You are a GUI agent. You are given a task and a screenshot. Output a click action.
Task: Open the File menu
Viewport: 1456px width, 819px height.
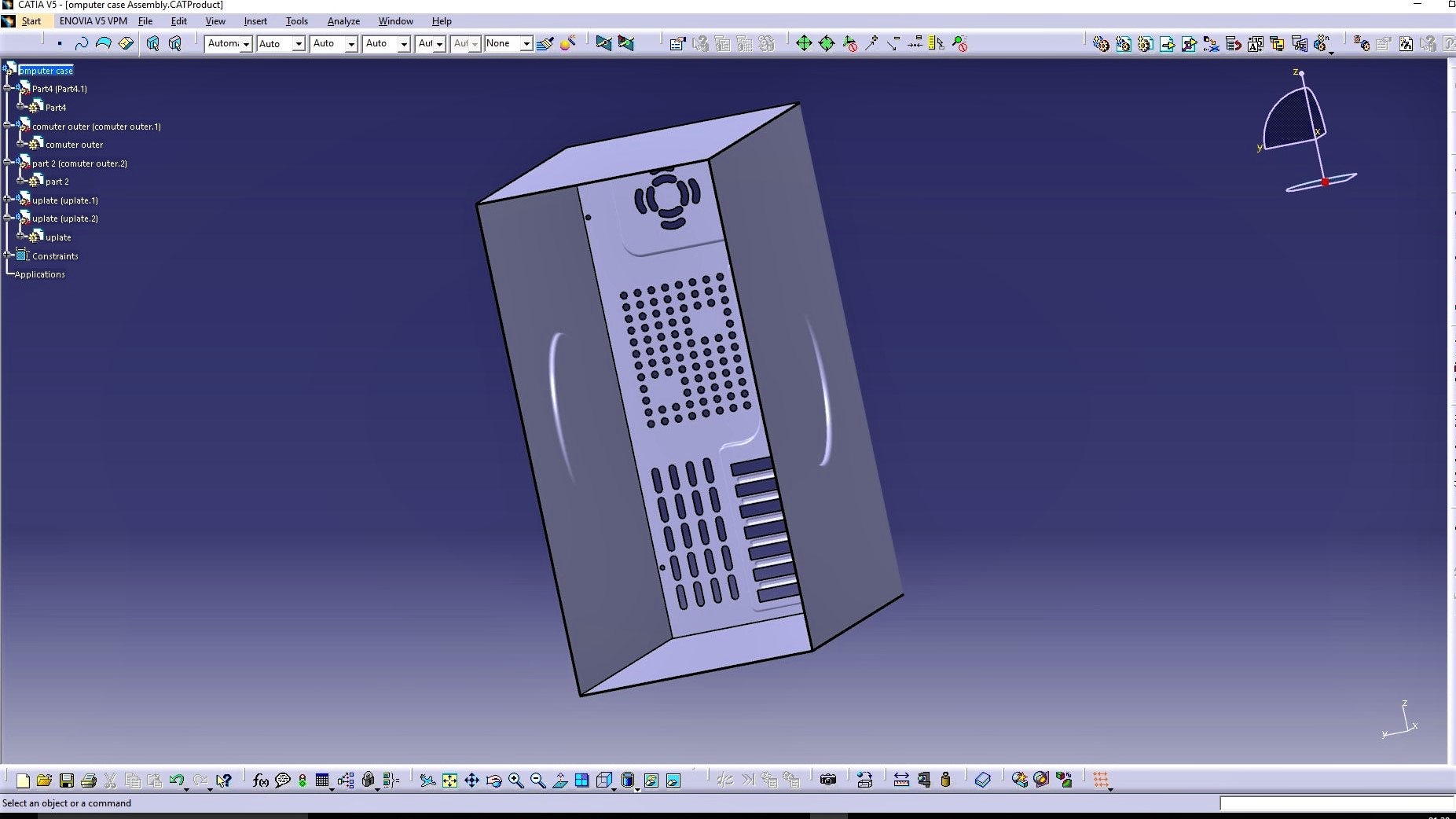point(145,21)
